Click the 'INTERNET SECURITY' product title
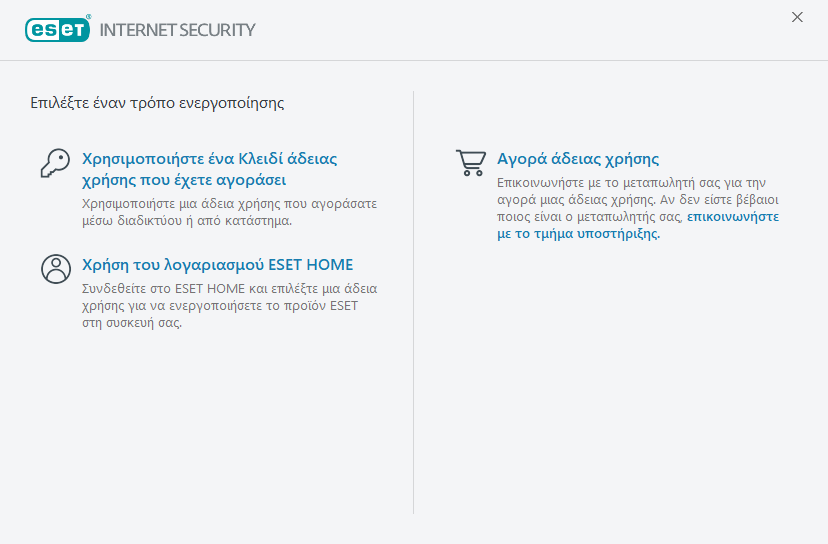 coord(177,30)
